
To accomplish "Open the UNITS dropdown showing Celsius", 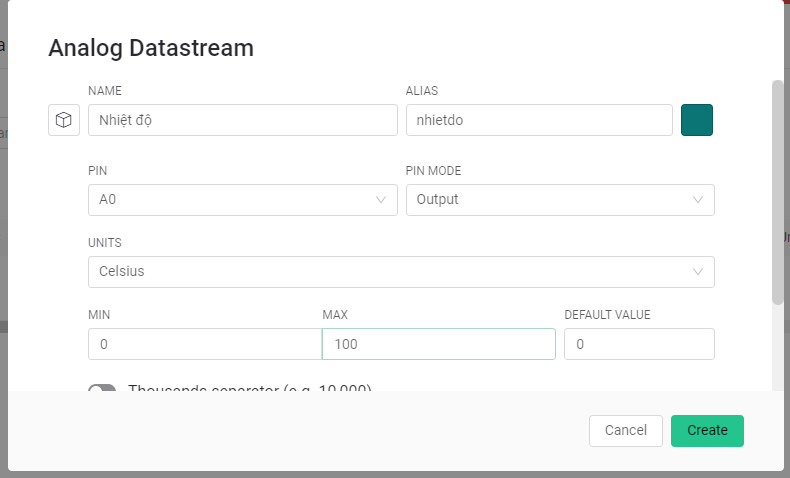I will pyautogui.click(x=390, y=272).
